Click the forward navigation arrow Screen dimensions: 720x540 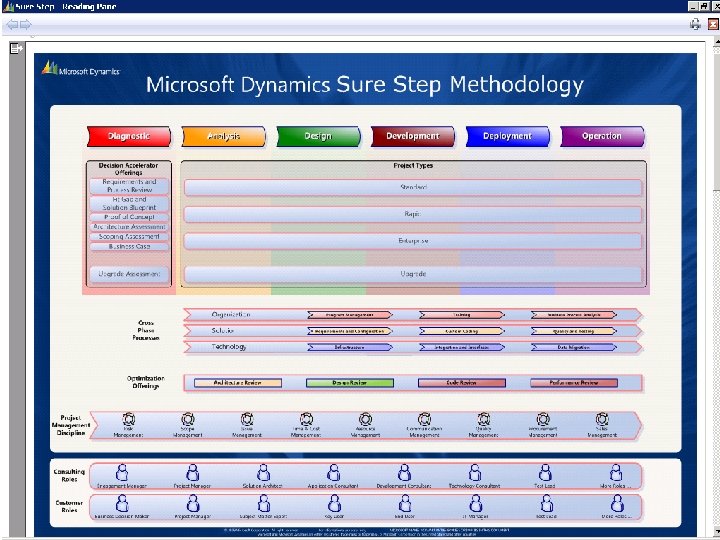[26, 25]
